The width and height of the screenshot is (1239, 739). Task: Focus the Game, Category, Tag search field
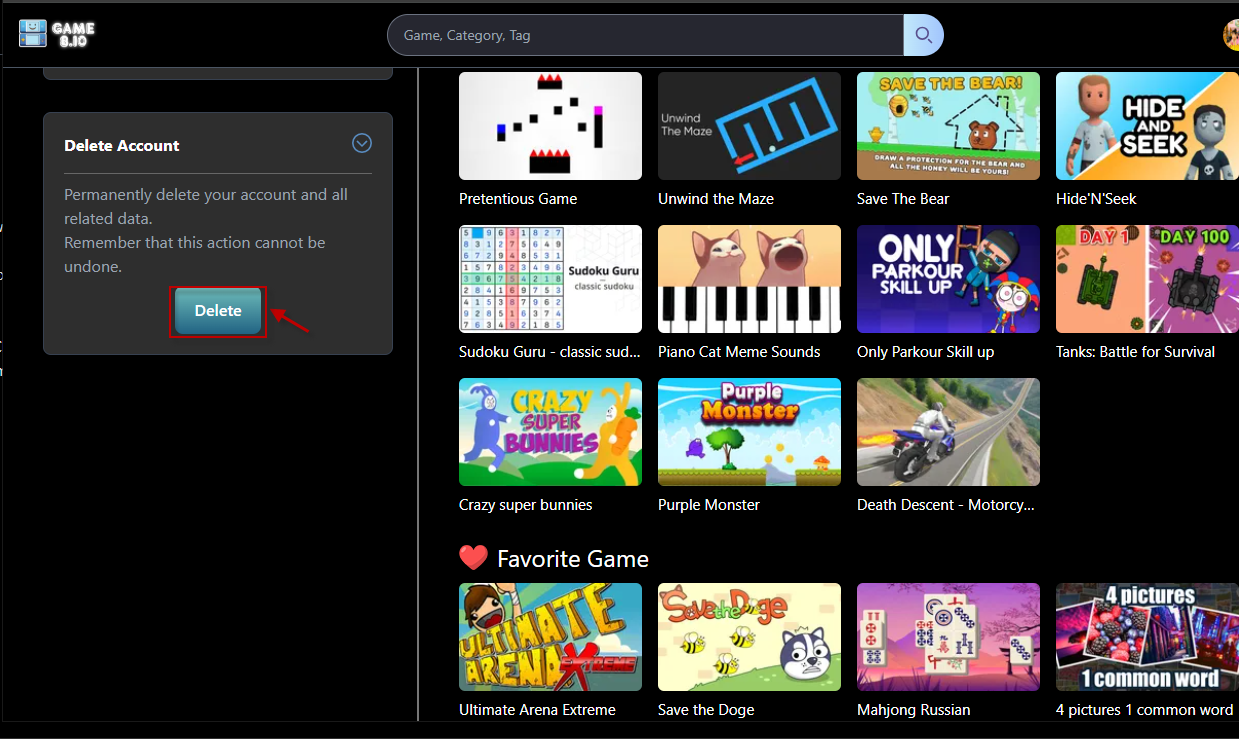[645, 35]
